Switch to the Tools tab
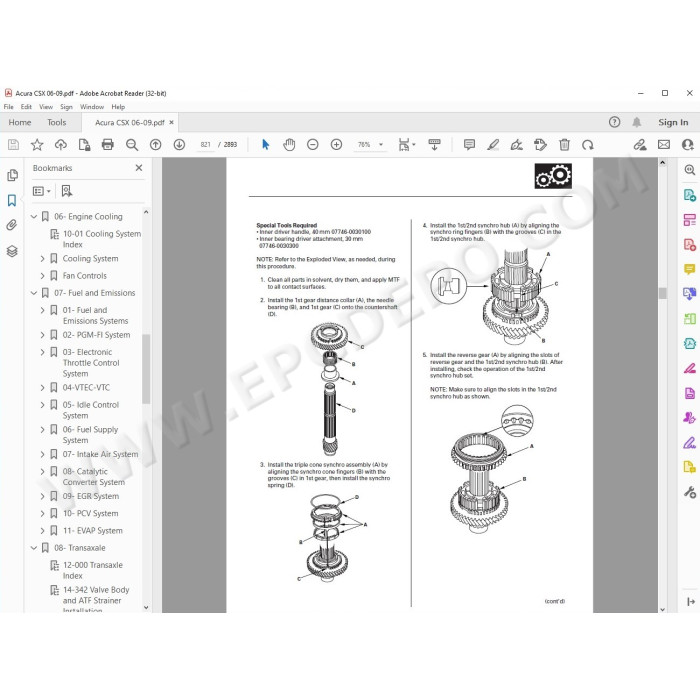The width and height of the screenshot is (700, 700). (57, 122)
